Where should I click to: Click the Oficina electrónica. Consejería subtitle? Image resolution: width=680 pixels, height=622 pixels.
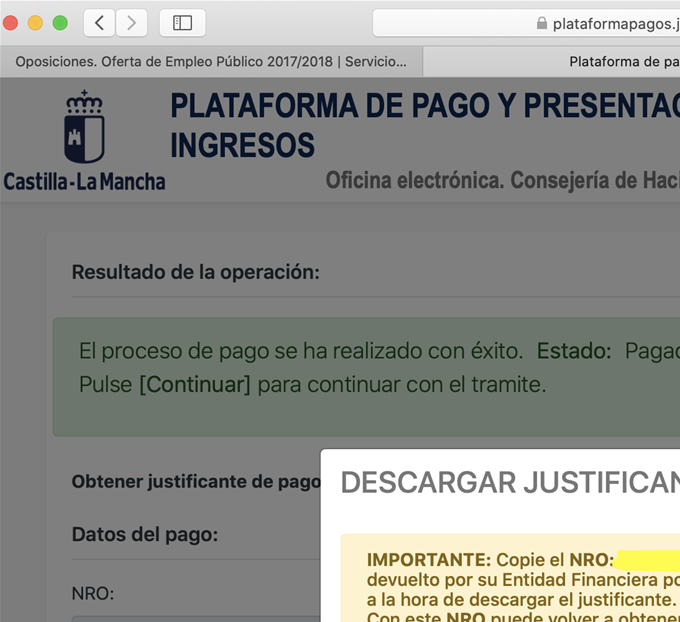click(503, 180)
